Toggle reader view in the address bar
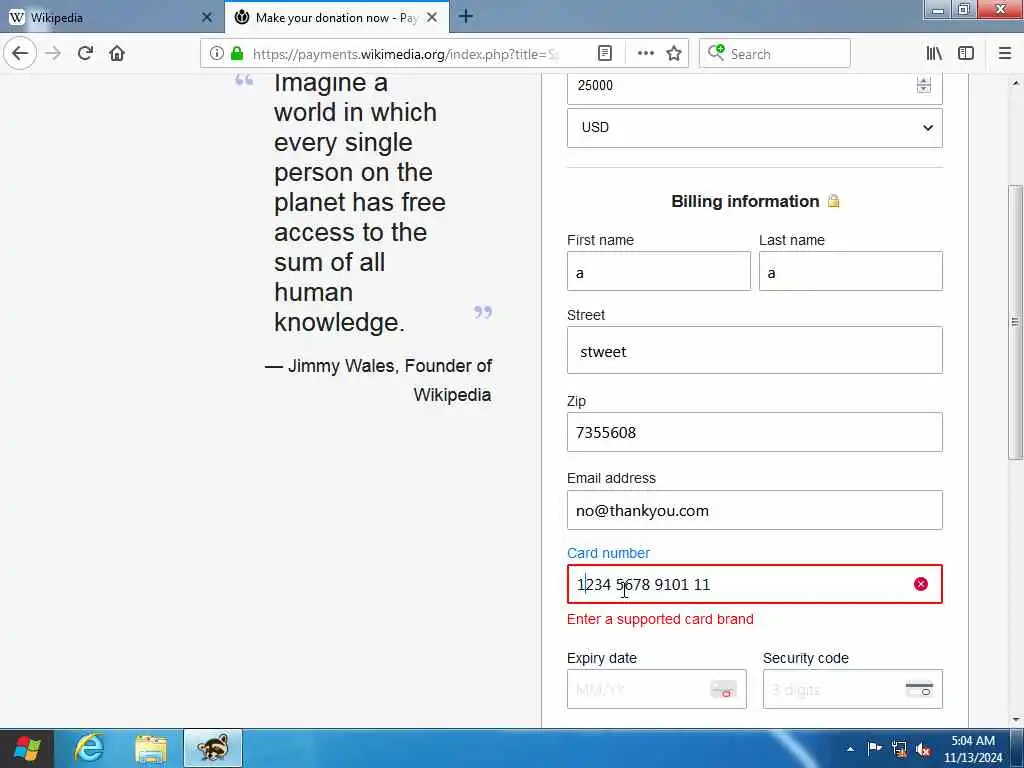 [605, 54]
